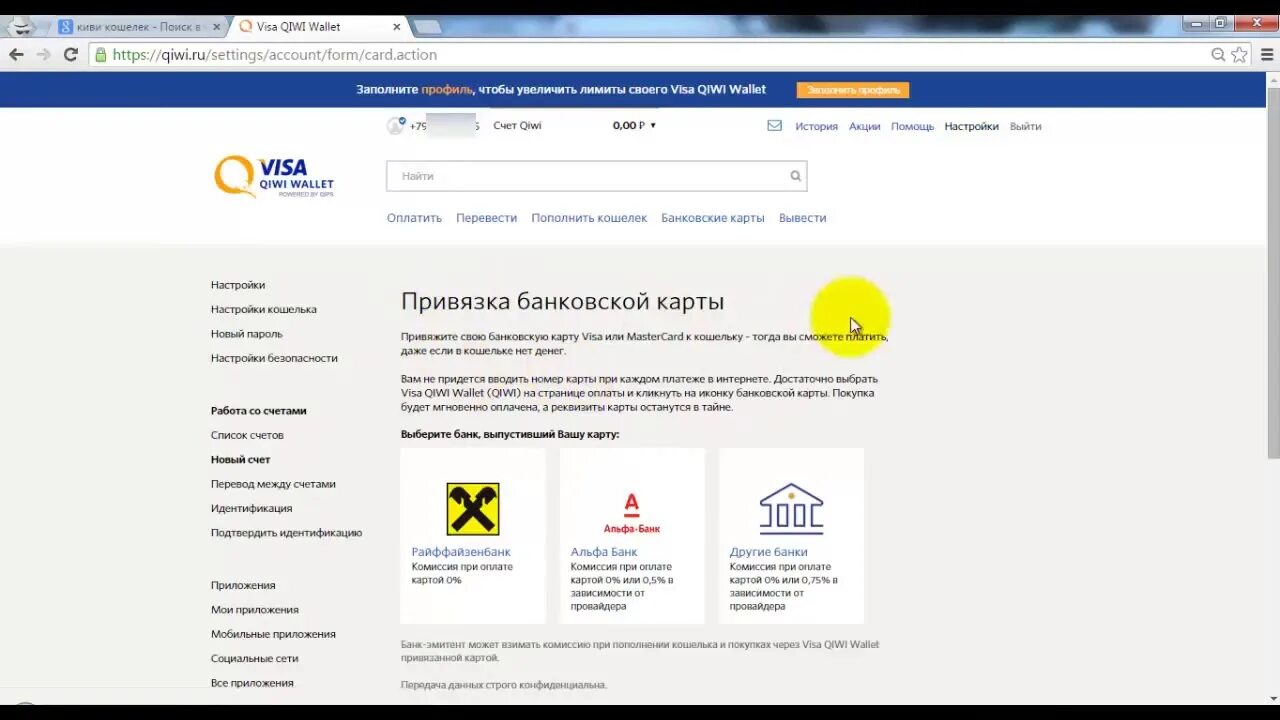Click the browser Back arrow
Image resolution: width=1280 pixels, height=720 pixels.
pyautogui.click(x=16, y=55)
